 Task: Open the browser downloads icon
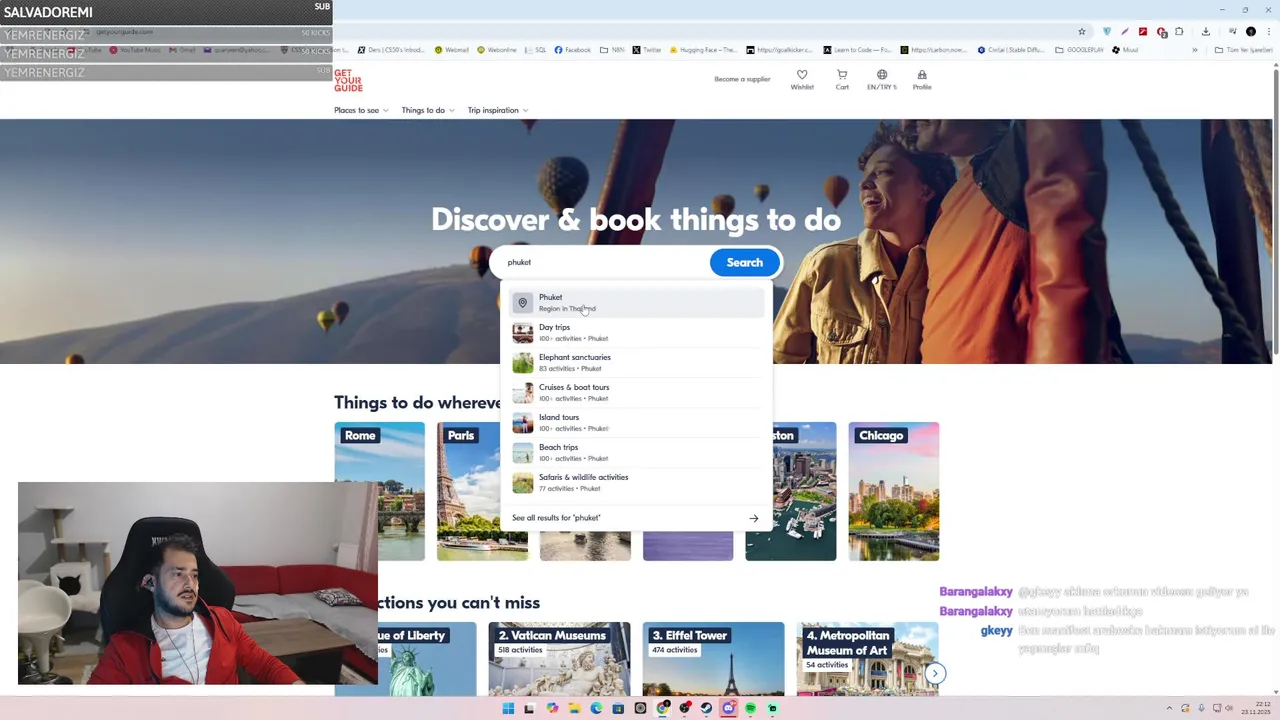coord(1205,32)
